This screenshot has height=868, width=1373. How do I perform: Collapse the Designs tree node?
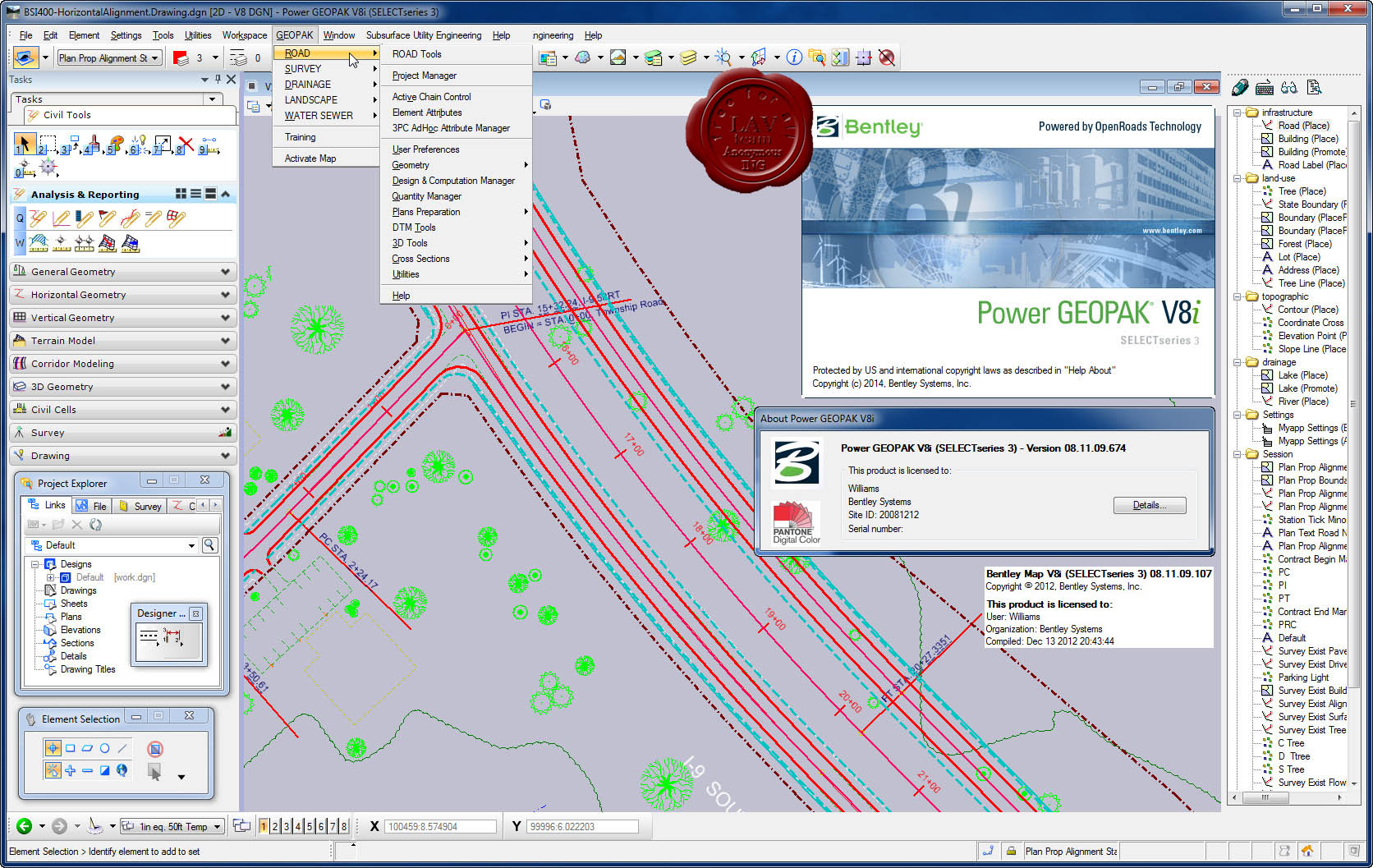click(35, 564)
